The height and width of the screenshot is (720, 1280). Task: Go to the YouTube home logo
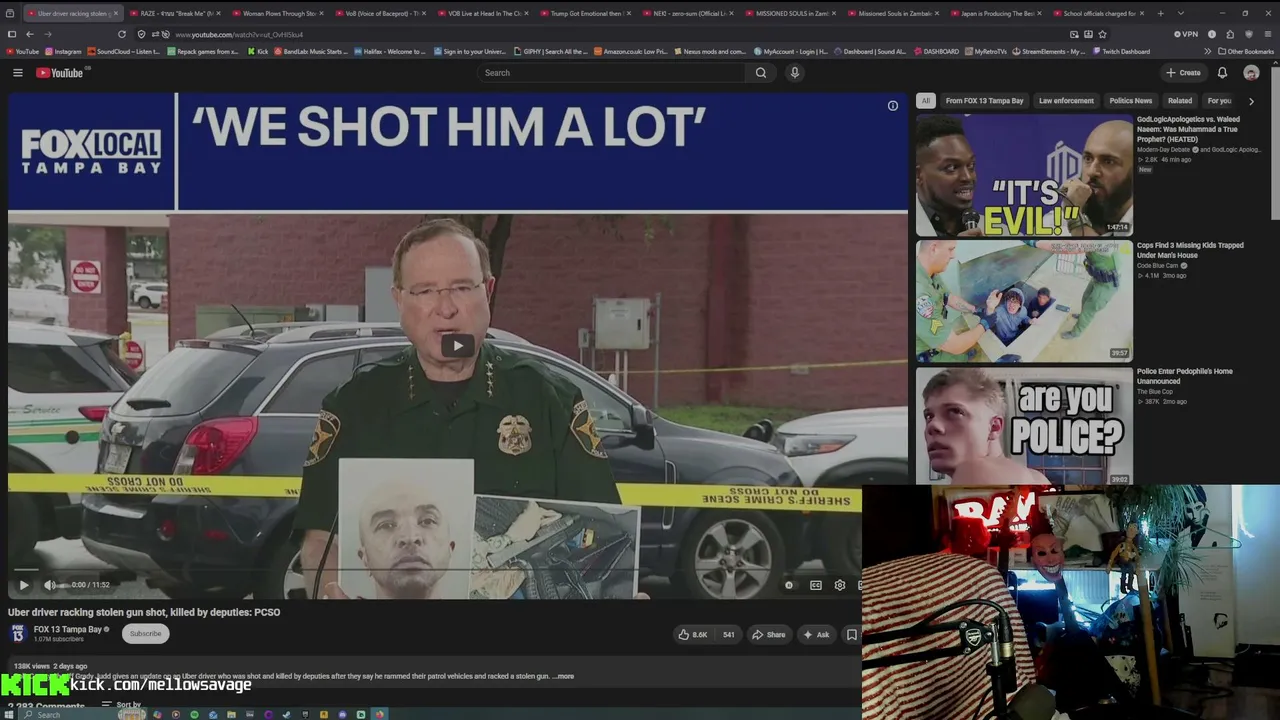[60, 73]
